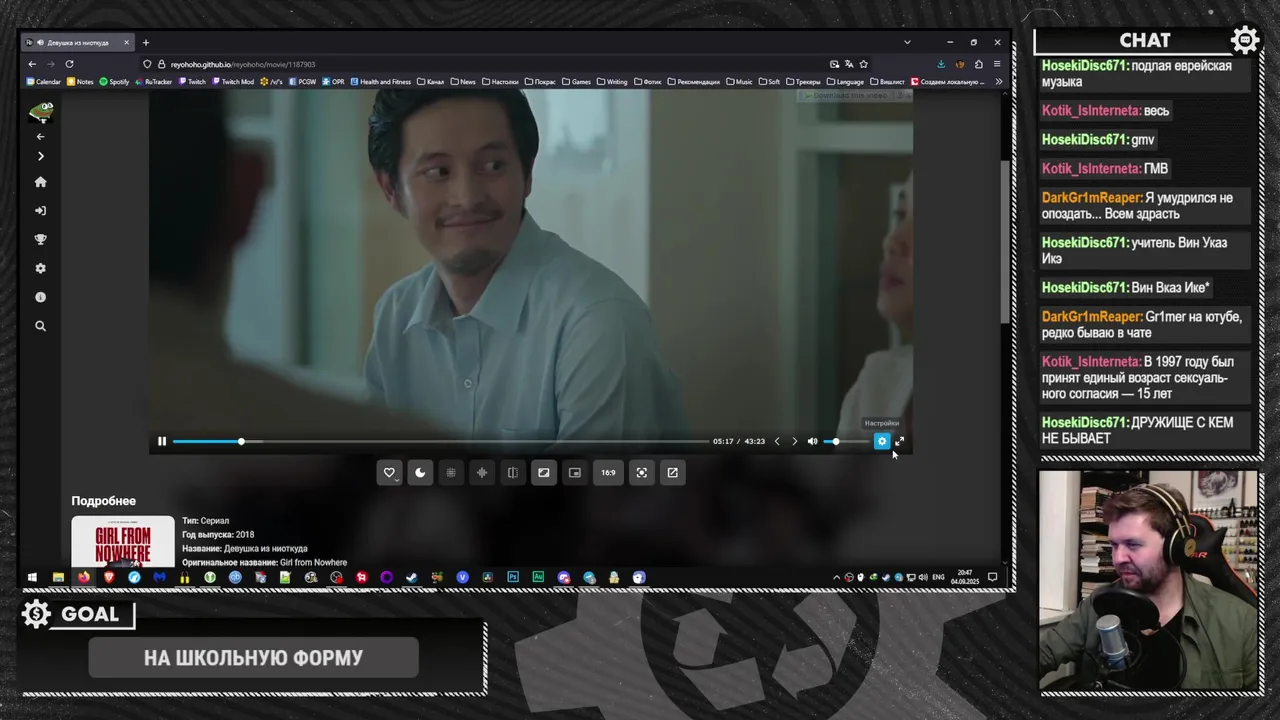The width and height of the screenshot is (1280, 720).
Task: Open the Health and Fitness bookmark
Action: click(381, 82)
